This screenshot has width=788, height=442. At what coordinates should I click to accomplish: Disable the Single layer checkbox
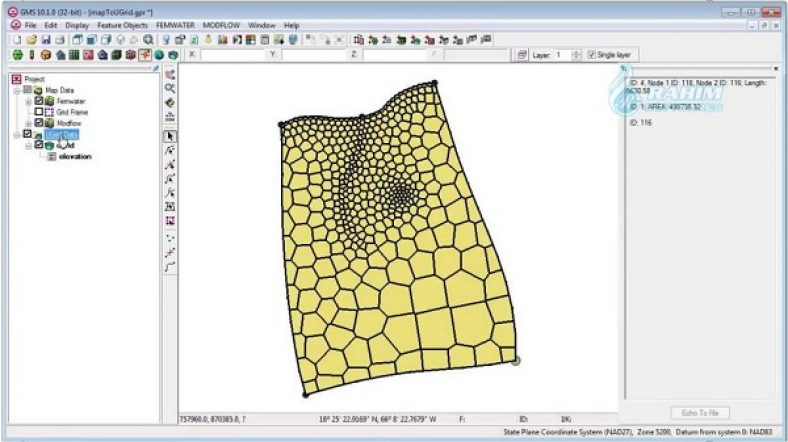tap(592, 55)
